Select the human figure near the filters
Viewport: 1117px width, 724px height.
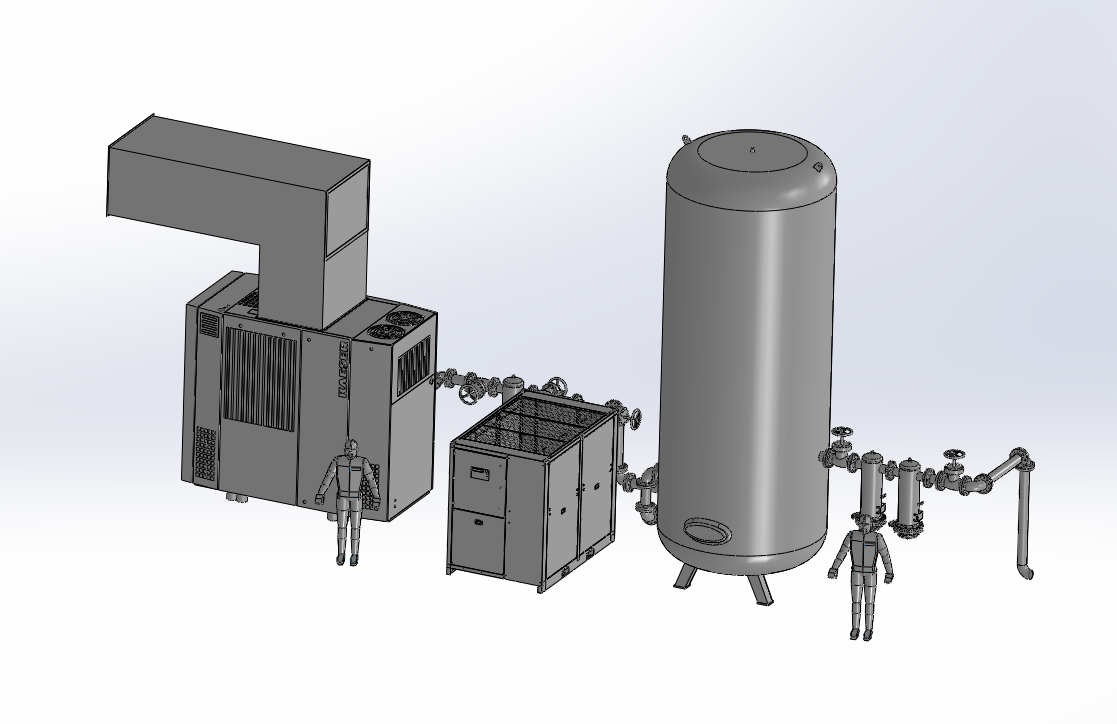click(x=862, y=576)
